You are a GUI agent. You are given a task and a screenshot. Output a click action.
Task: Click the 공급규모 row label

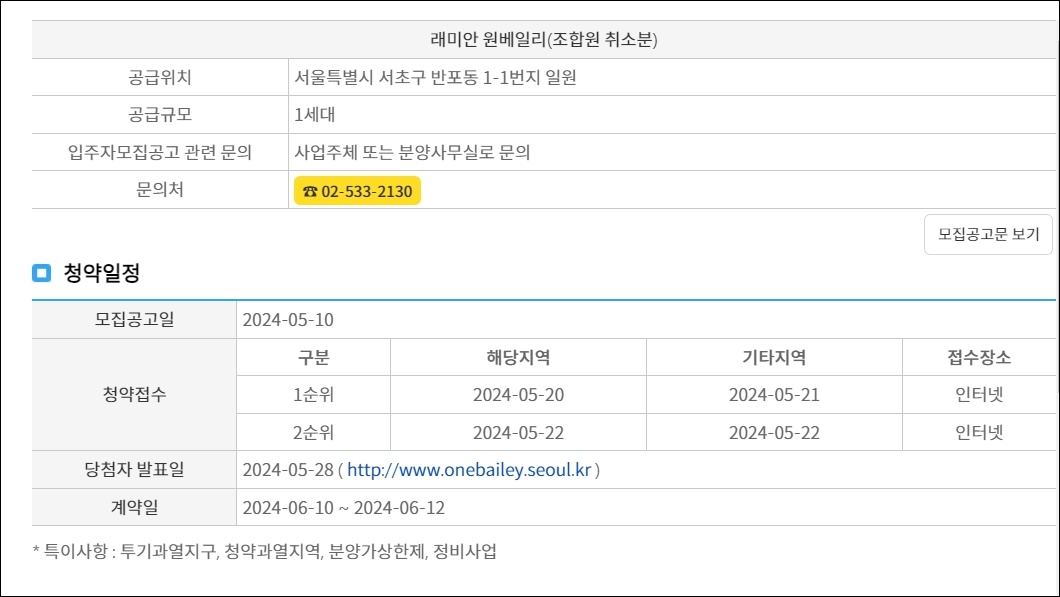click(x=160, y=115)
